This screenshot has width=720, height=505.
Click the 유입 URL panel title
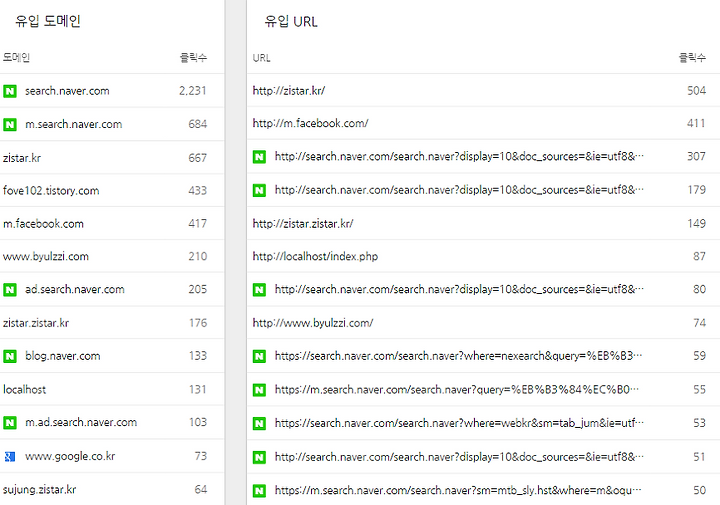coord(291,22)
